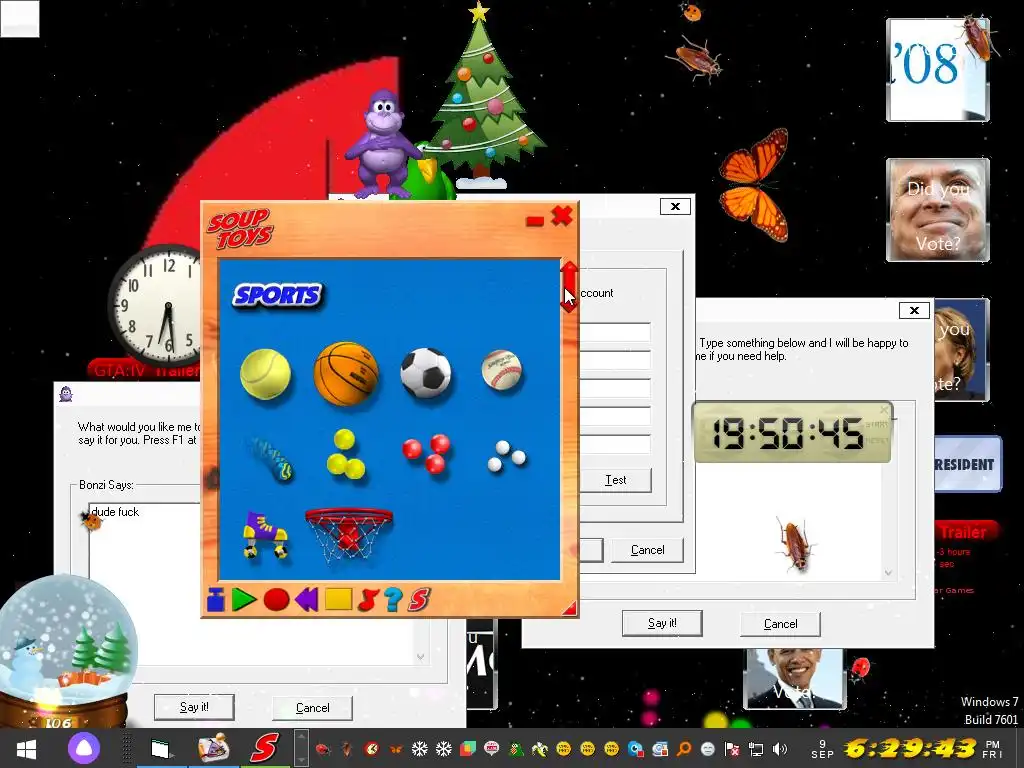Click the purple rewind arrows in Soup Toys
The image size is (1024, 768).
click(307, 600)
